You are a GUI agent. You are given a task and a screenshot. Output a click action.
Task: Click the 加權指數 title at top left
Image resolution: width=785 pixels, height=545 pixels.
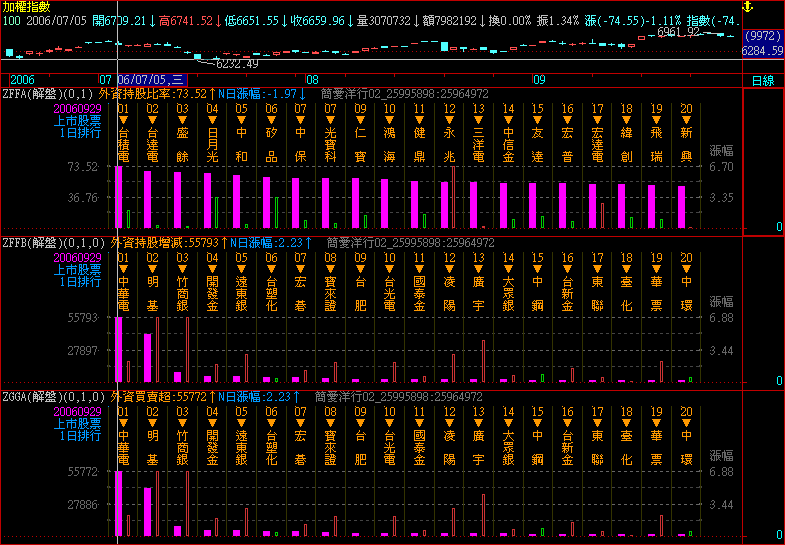pos(26,6)
